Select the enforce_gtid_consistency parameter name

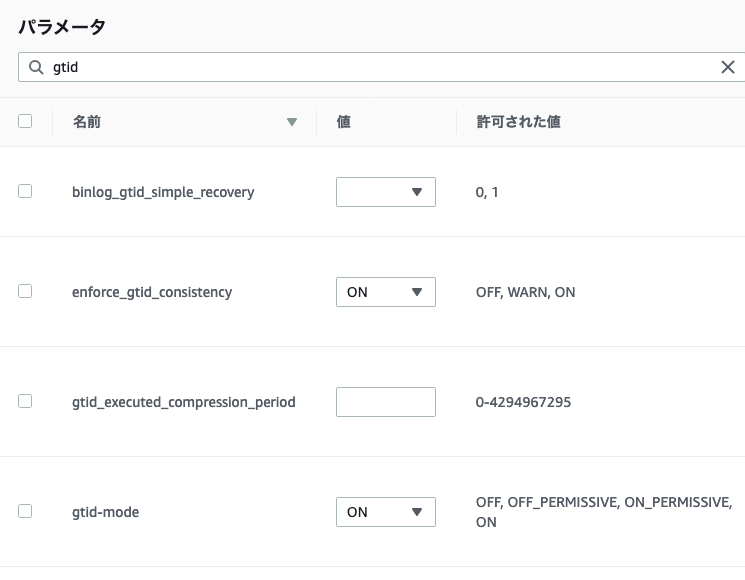point(152,292)
